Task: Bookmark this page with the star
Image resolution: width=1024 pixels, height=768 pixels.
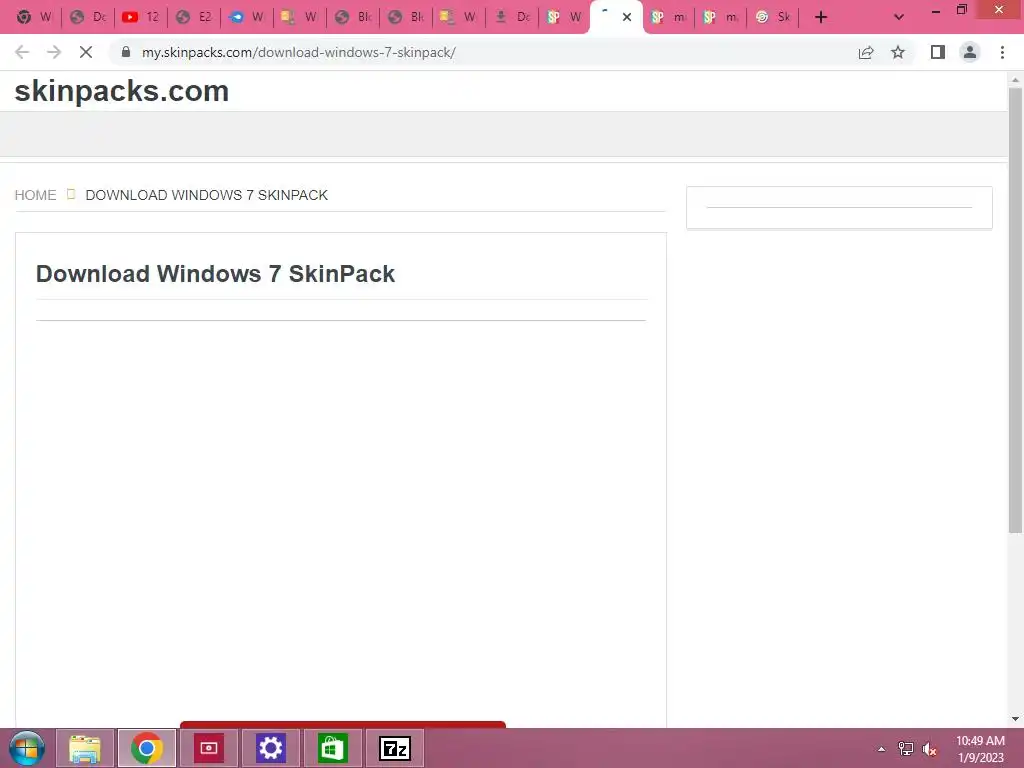Action: 898,52
